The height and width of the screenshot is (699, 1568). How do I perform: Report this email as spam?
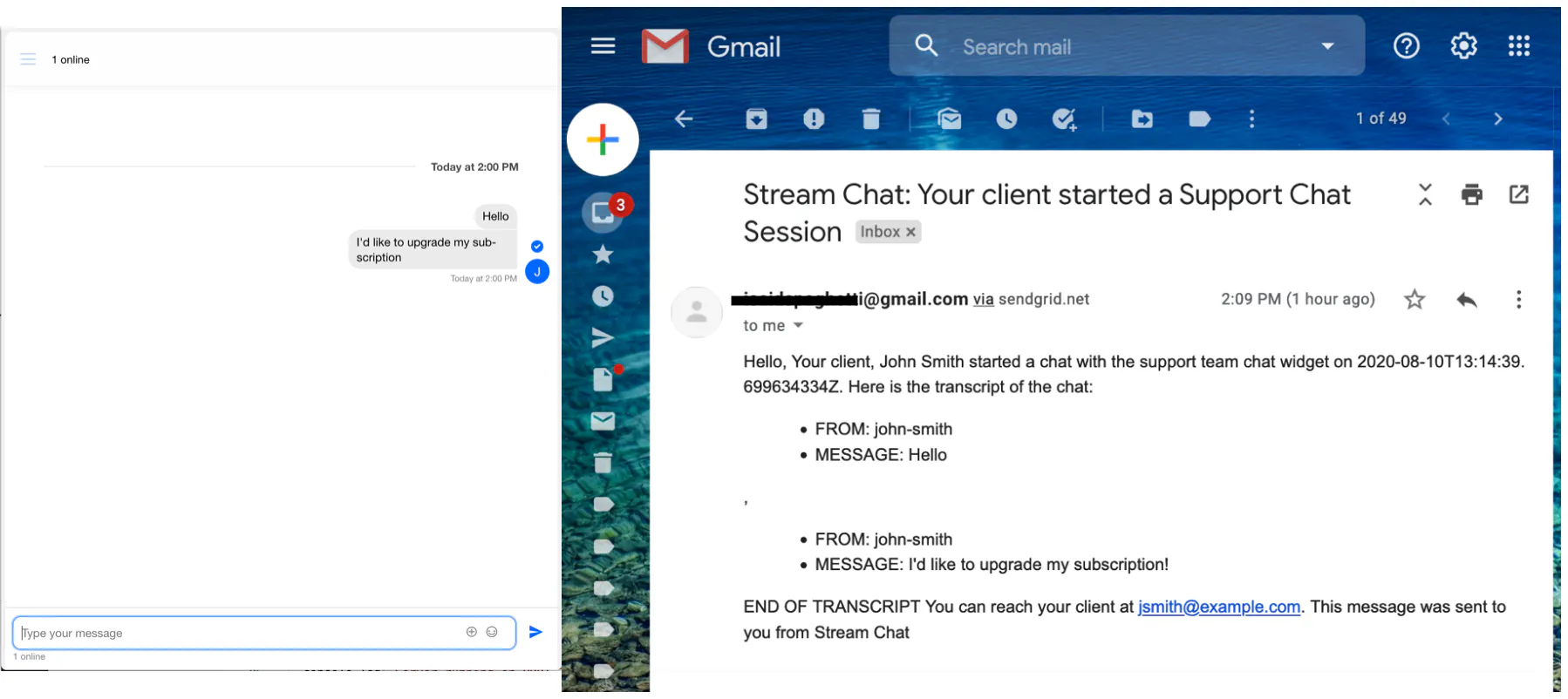click(814, 119)
